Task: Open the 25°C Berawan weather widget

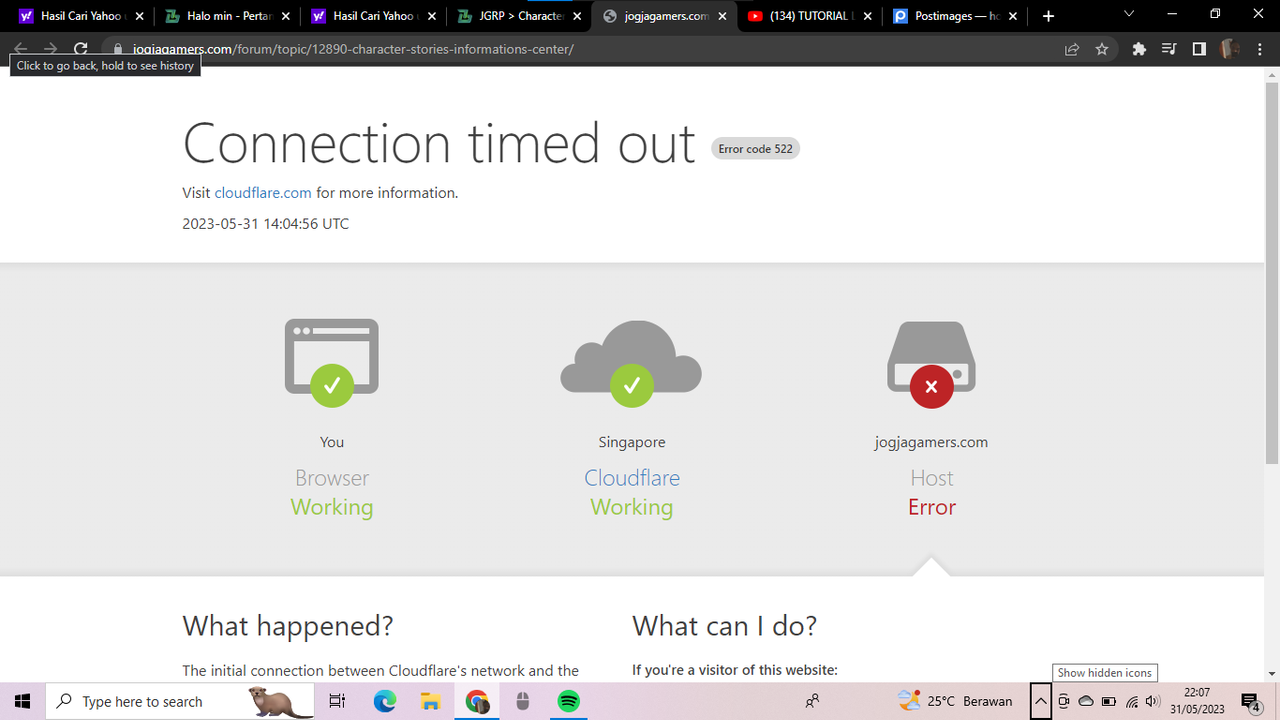Action: [x=955, y=701]
